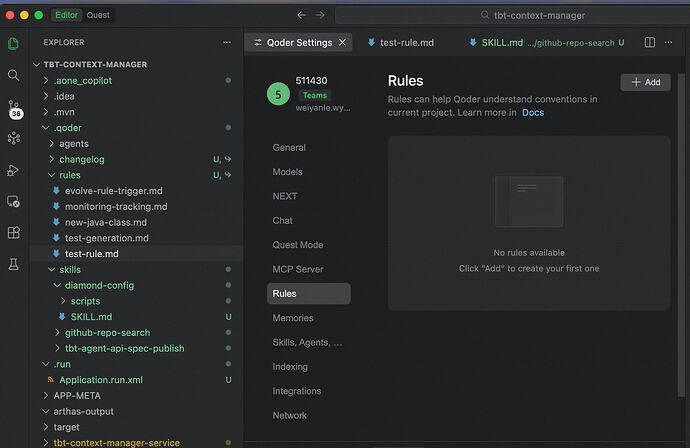Select test-rule.md in explorer tree

click(x=136, y=253)
